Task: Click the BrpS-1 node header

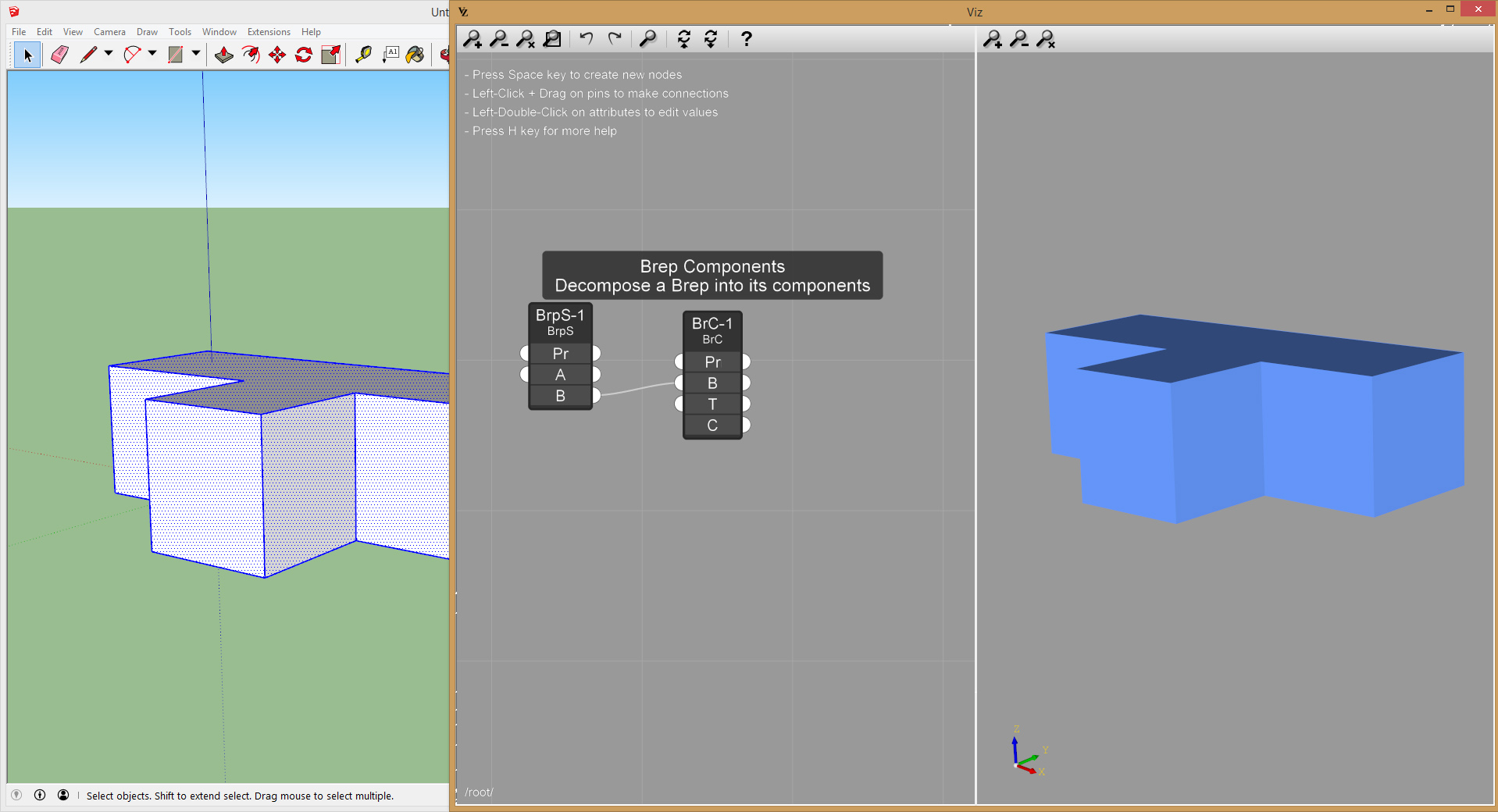Action: point(560,315)
